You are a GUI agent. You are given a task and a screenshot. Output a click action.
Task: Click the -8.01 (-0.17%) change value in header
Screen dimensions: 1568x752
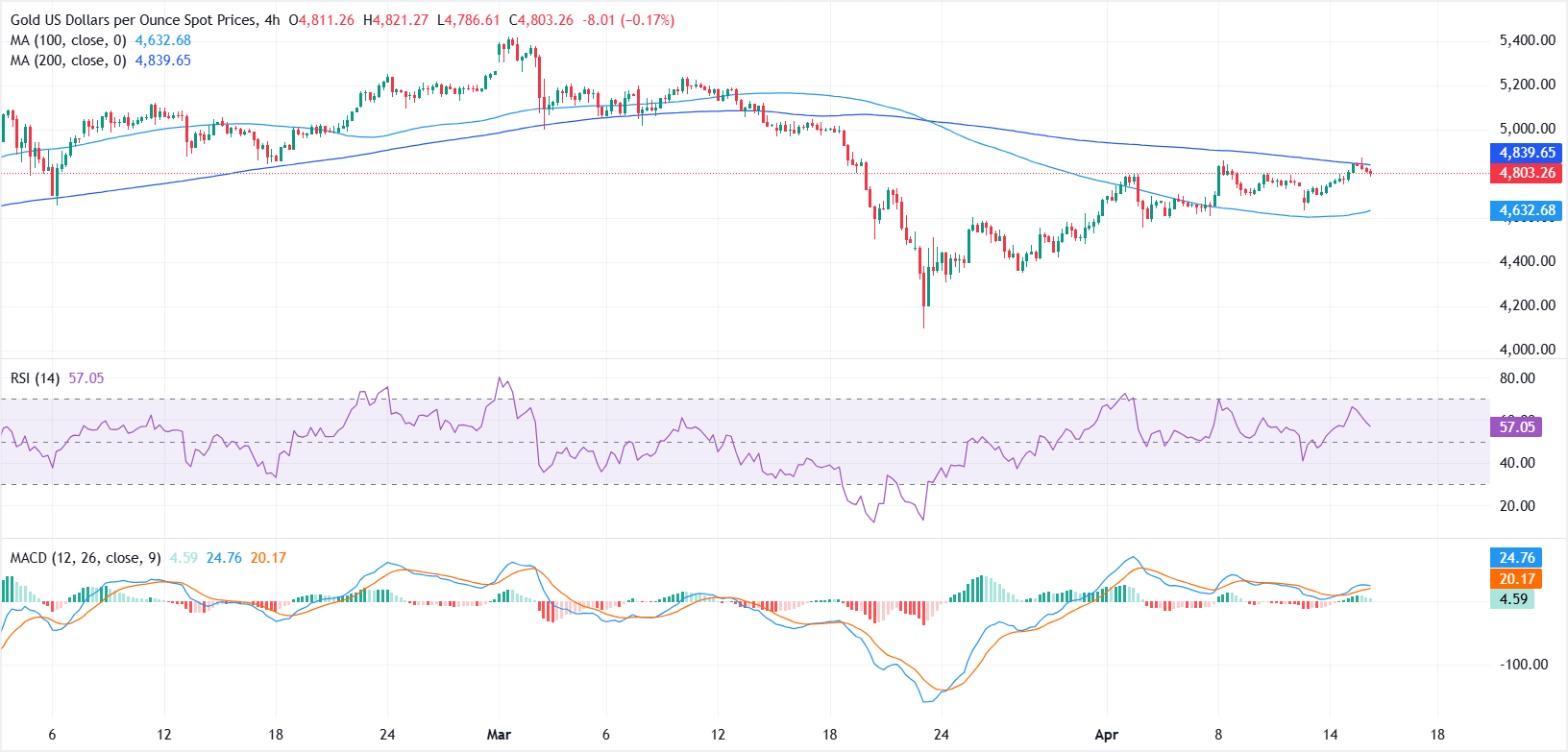628,20
